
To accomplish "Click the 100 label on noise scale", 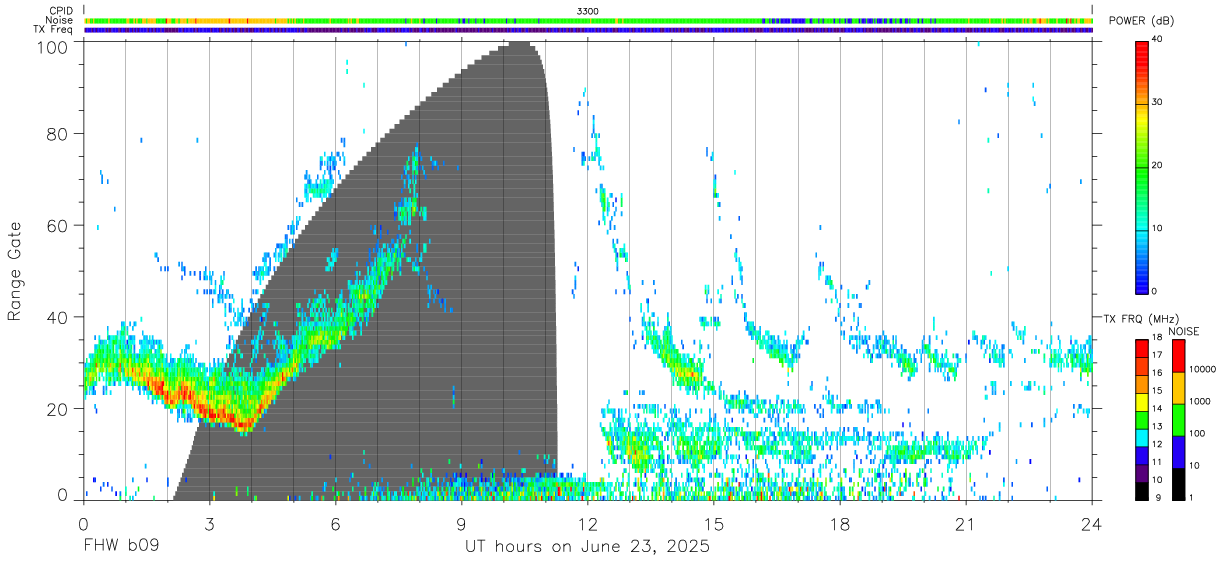I will coord(1197,433).
